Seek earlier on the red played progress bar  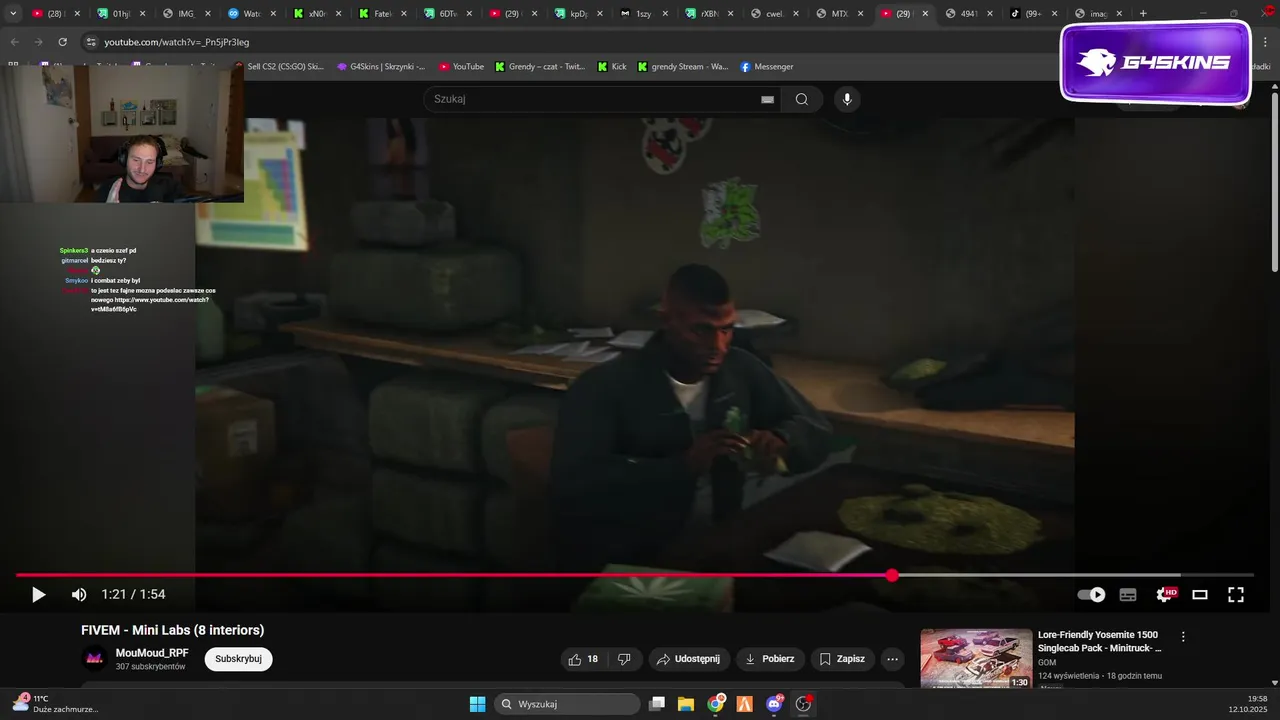[453, 575]
